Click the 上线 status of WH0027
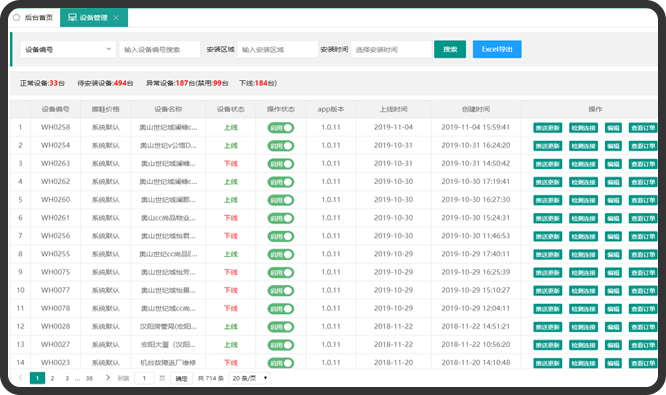Image resolution: width=666 pixels, height=395 pixels. [x=231, y=345]
